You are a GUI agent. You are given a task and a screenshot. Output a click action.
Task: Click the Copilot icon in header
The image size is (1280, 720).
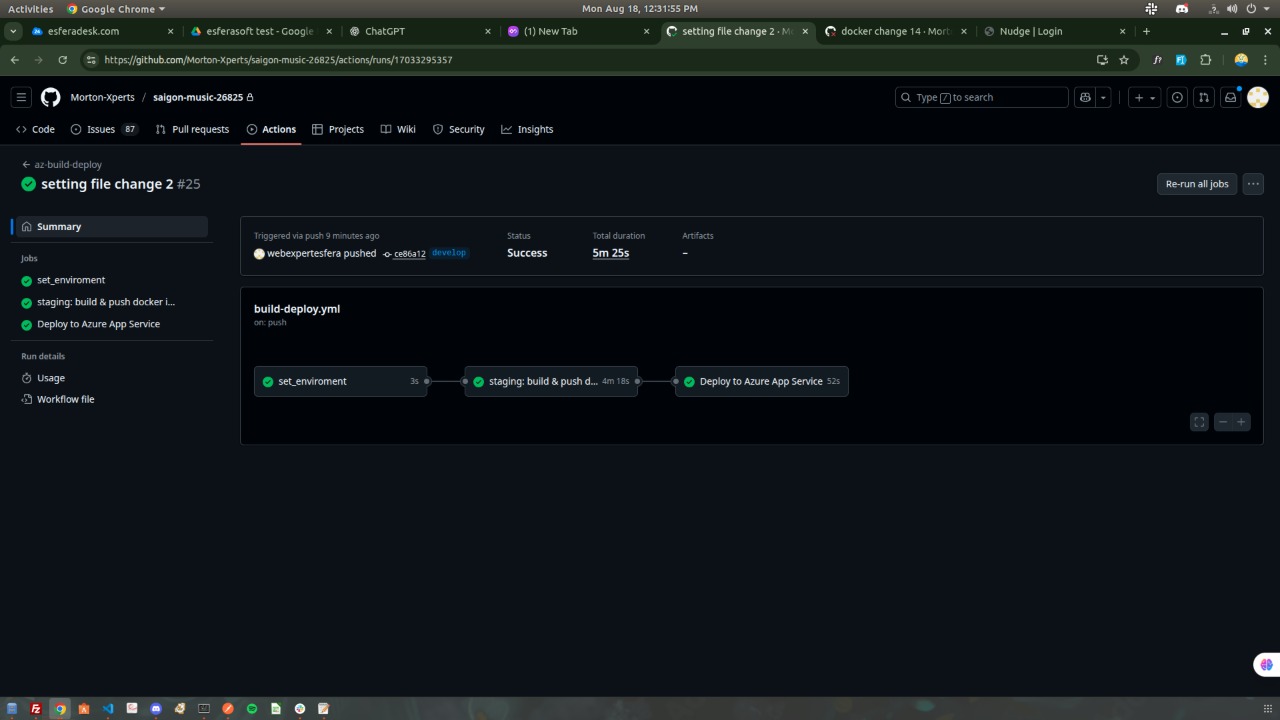tap(1085, 97)
